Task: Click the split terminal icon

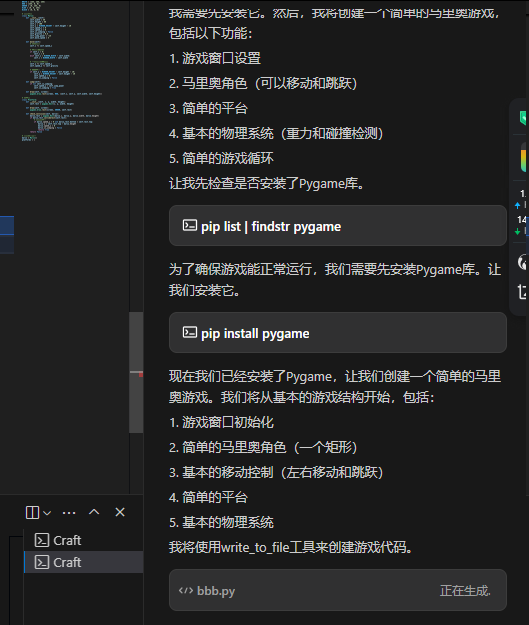Action: 32,512
